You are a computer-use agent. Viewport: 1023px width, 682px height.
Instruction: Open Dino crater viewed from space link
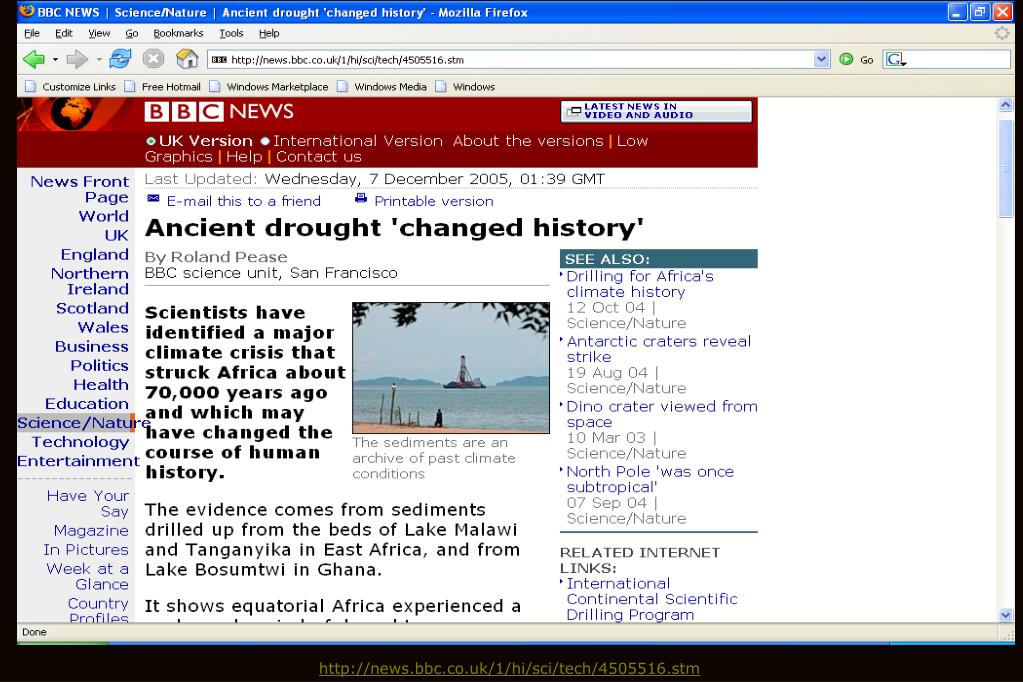pyautogui.click(x=662, y=414)
